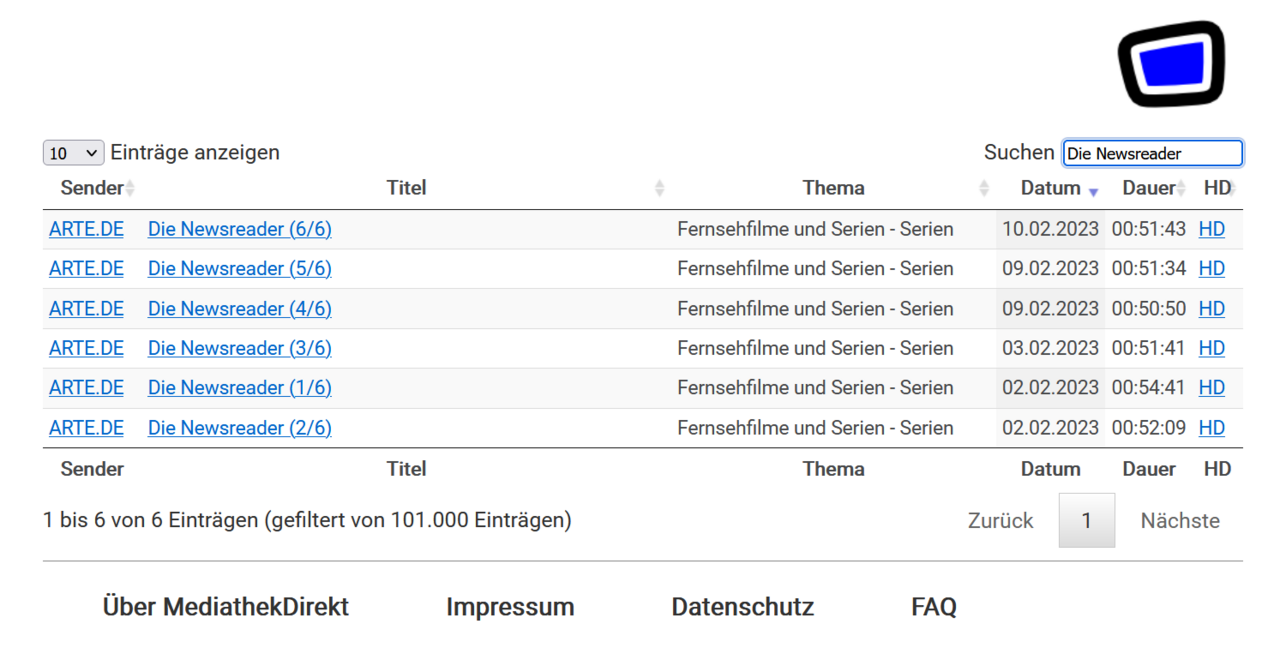Go to the FAQ section

pos(932,606)
